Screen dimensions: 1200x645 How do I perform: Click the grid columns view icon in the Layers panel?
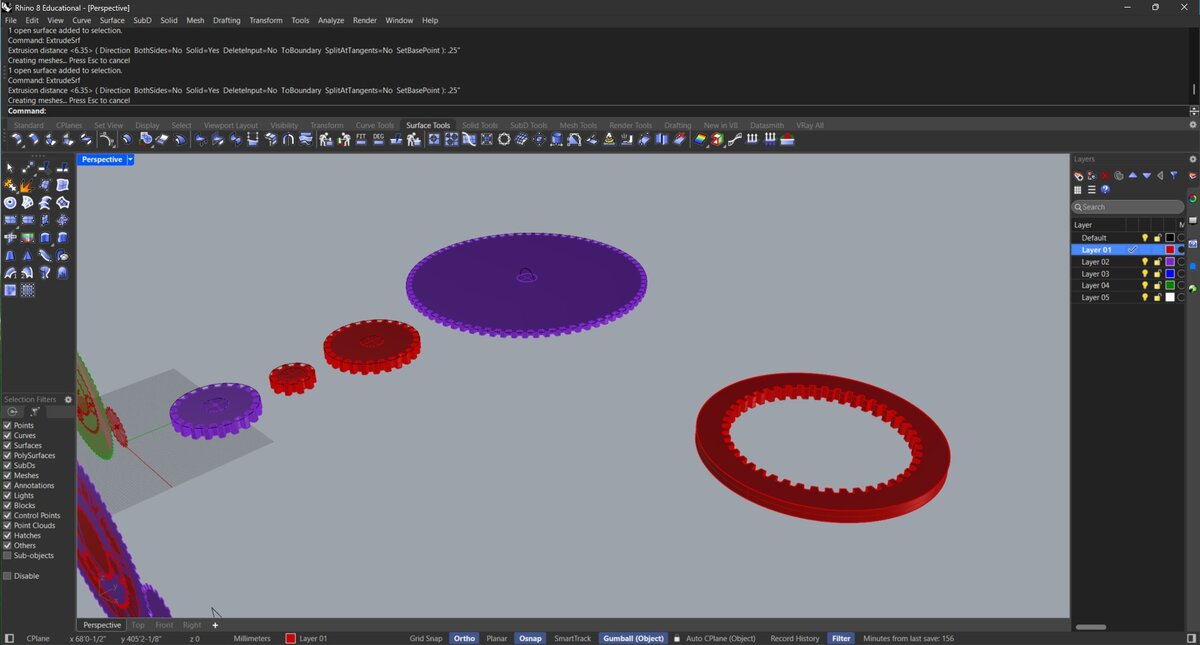(1078, 189)
